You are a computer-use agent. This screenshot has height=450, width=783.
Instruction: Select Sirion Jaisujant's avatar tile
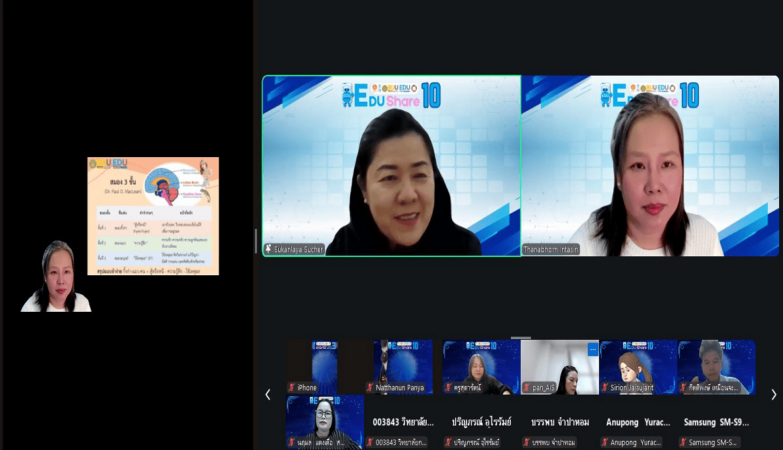click(638, 366)
